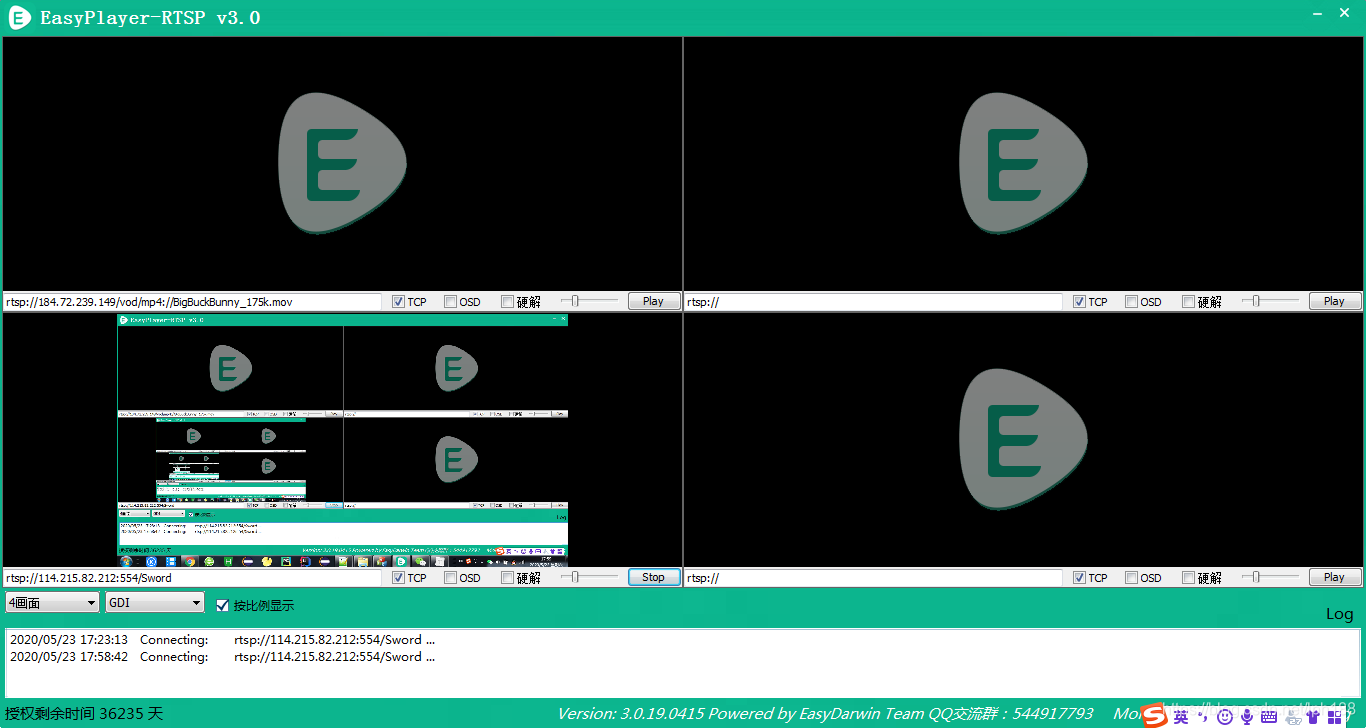Click the 114.215.82.212:554/Sword URL field
This screenshot has height=728, width=1366.
[x=193, y=577]
